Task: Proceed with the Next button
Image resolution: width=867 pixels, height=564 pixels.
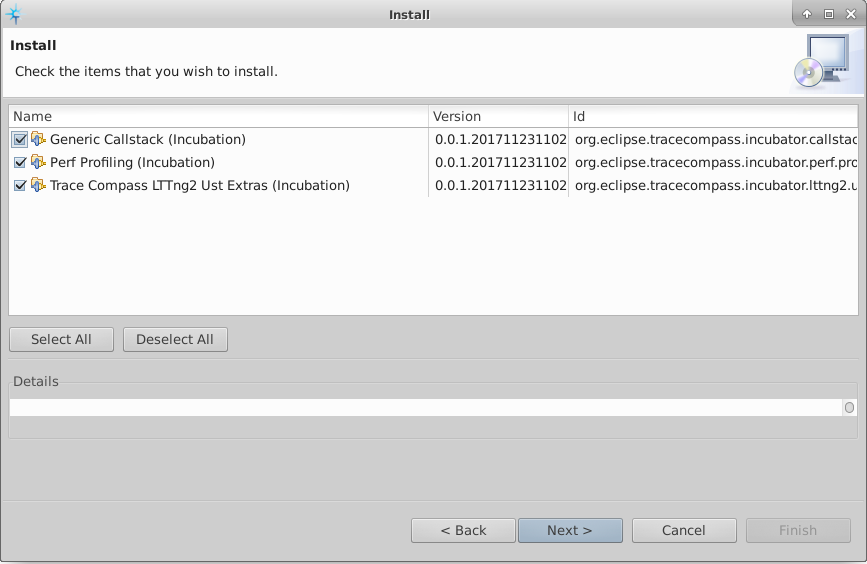Action: pyautogui.click(x=570, y=530)
